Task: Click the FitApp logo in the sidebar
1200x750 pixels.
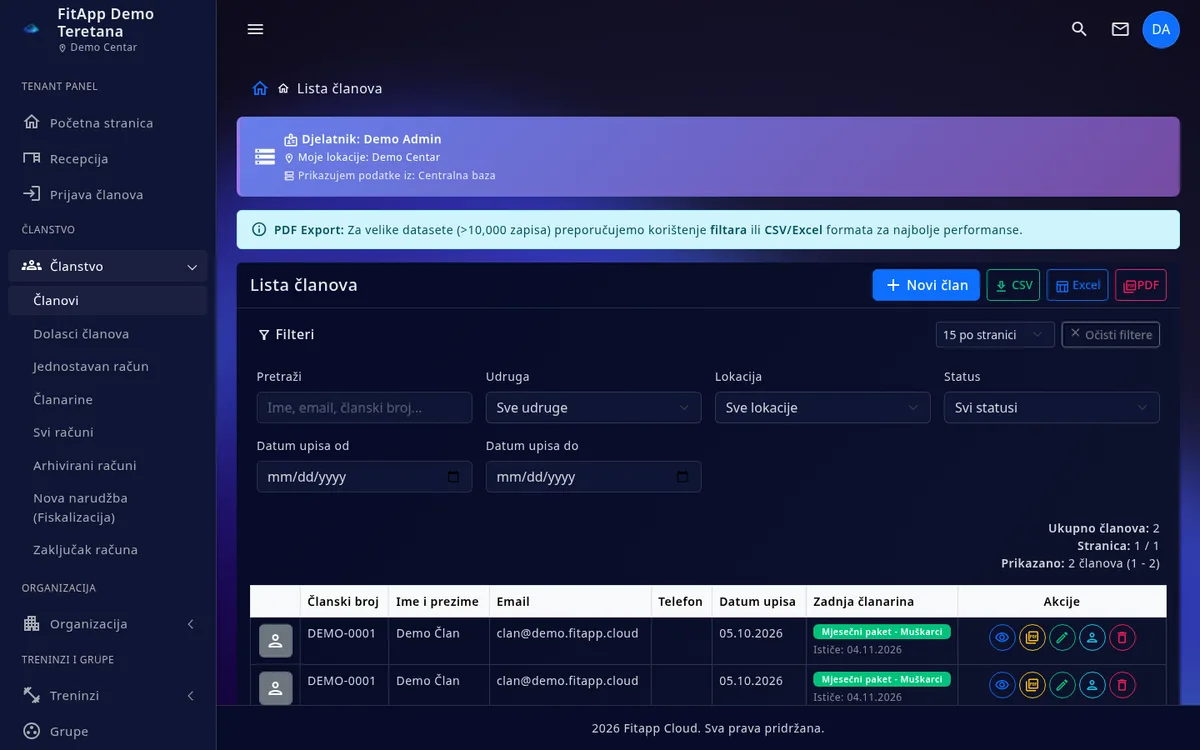Action: point(31,28)
